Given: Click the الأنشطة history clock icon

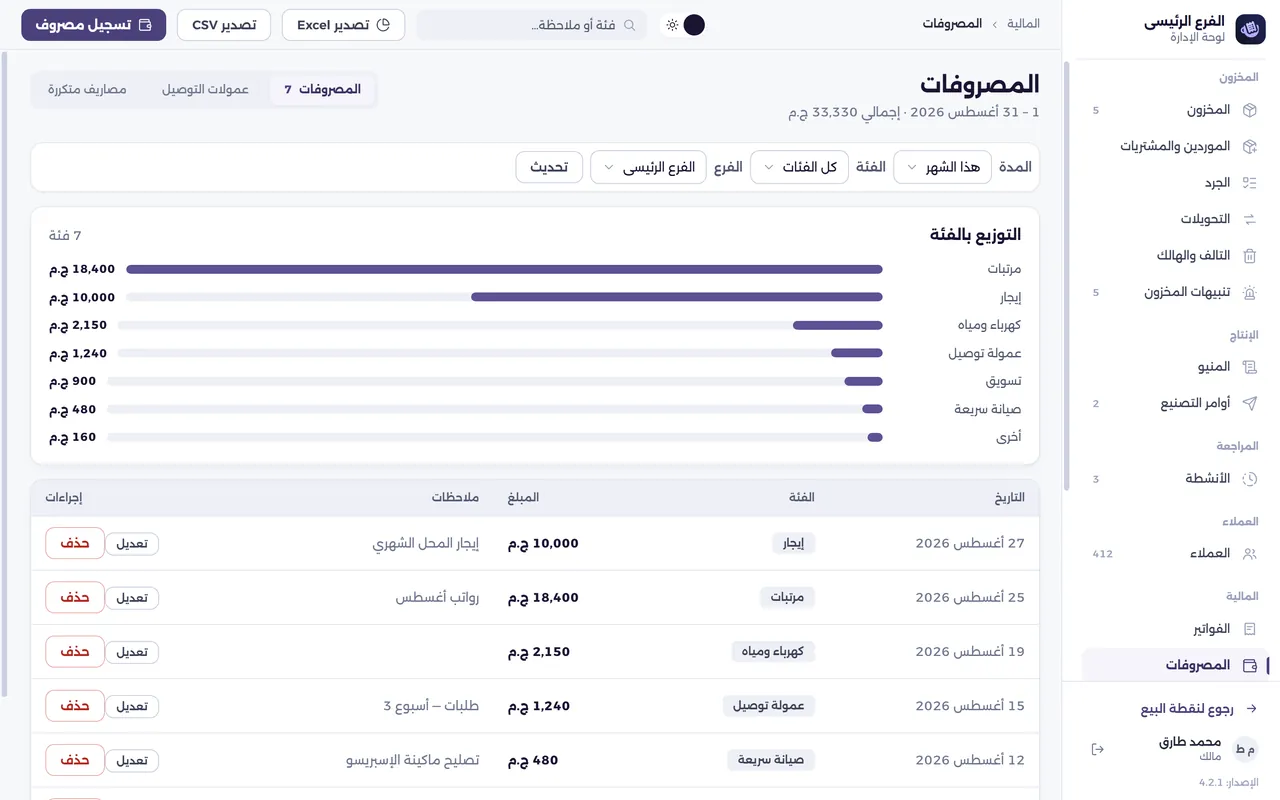Looking at the screenshot, I should (1249, 479).
